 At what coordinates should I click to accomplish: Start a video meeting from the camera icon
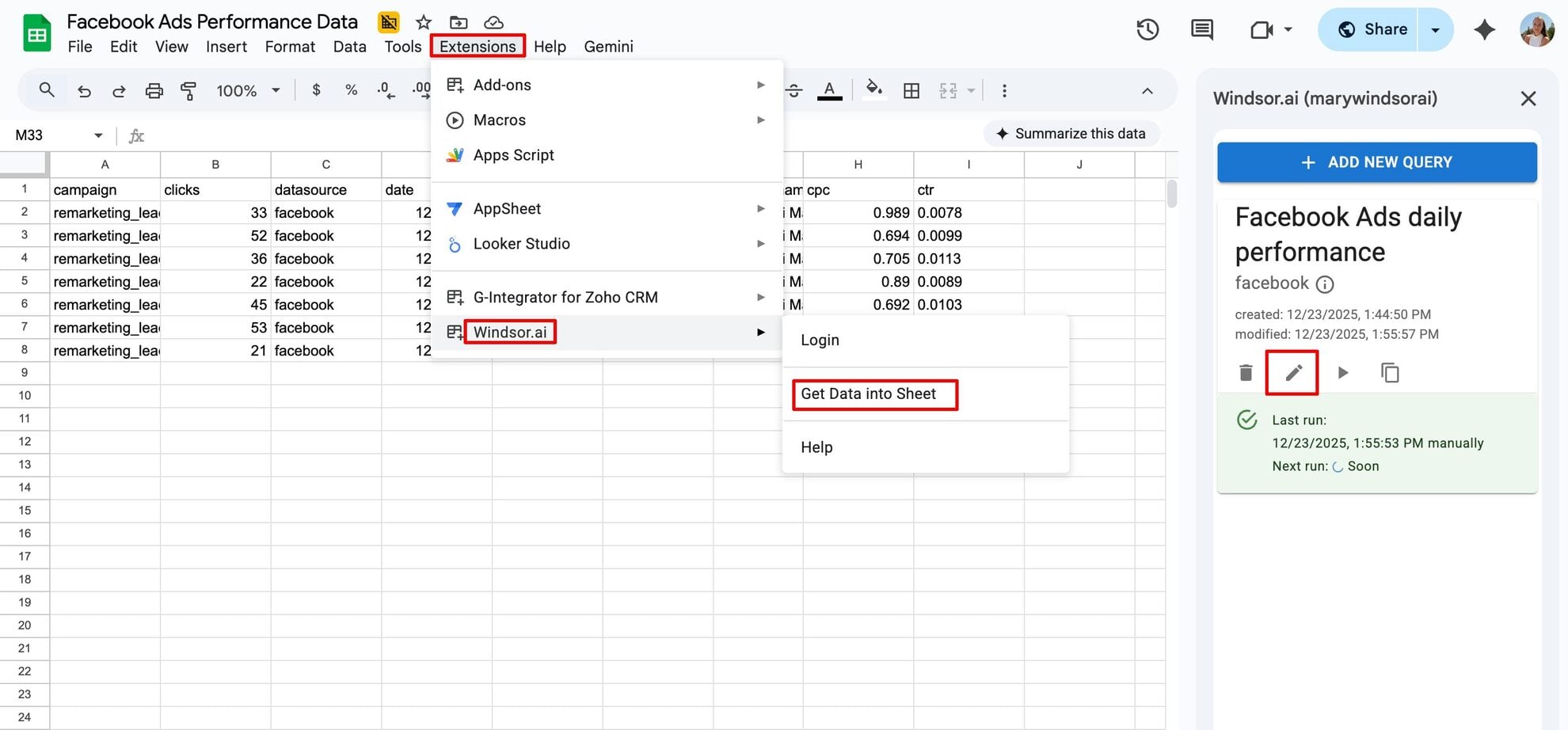(1264, 29)
